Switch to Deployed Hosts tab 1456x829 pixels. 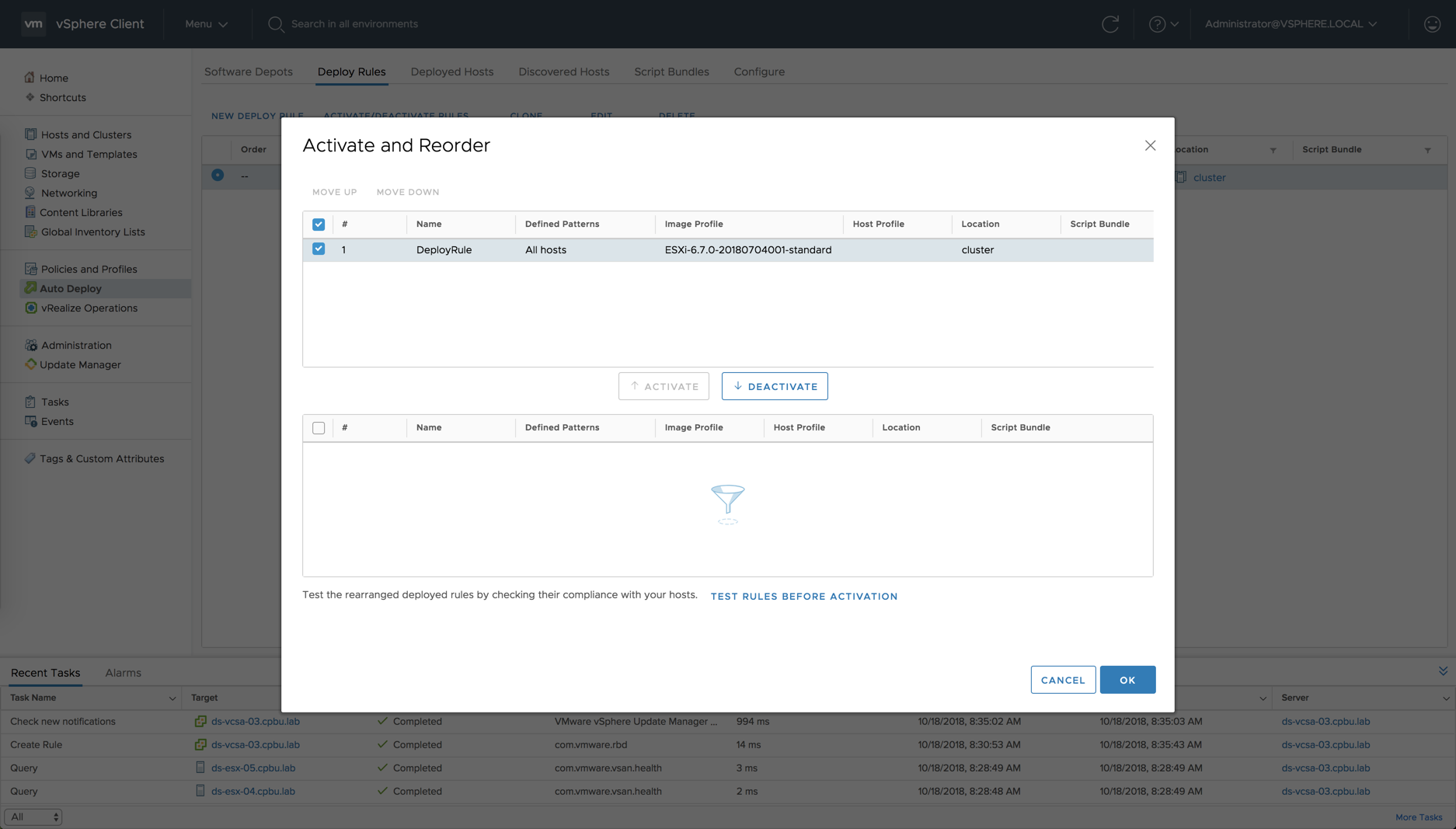coord(452,71)
